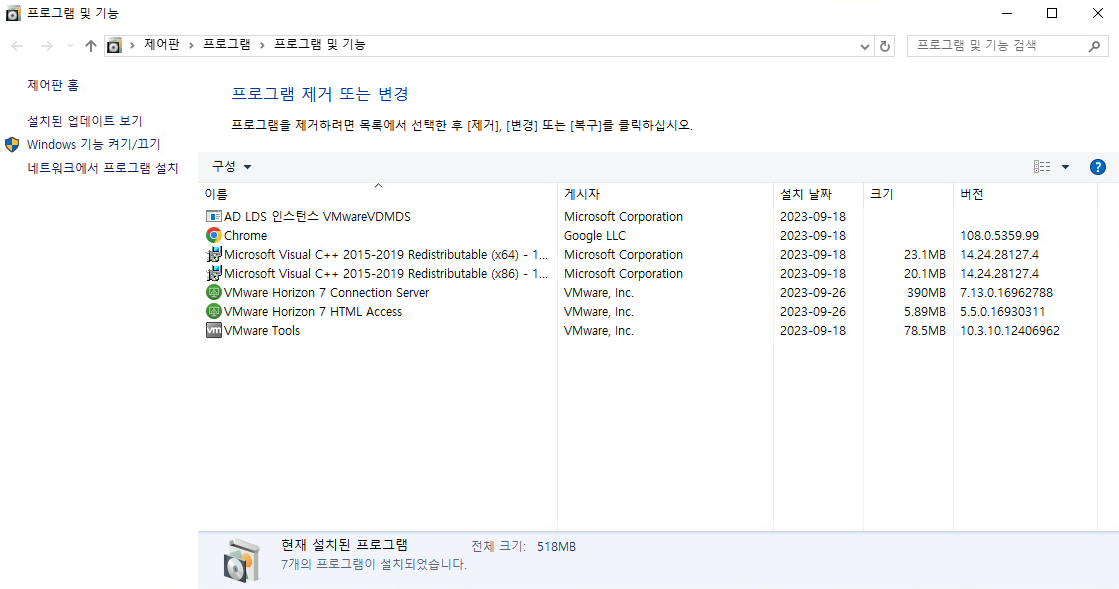1119x589 pixels.
Task: Open the help question mark icon
Action: coord(1098,167)
